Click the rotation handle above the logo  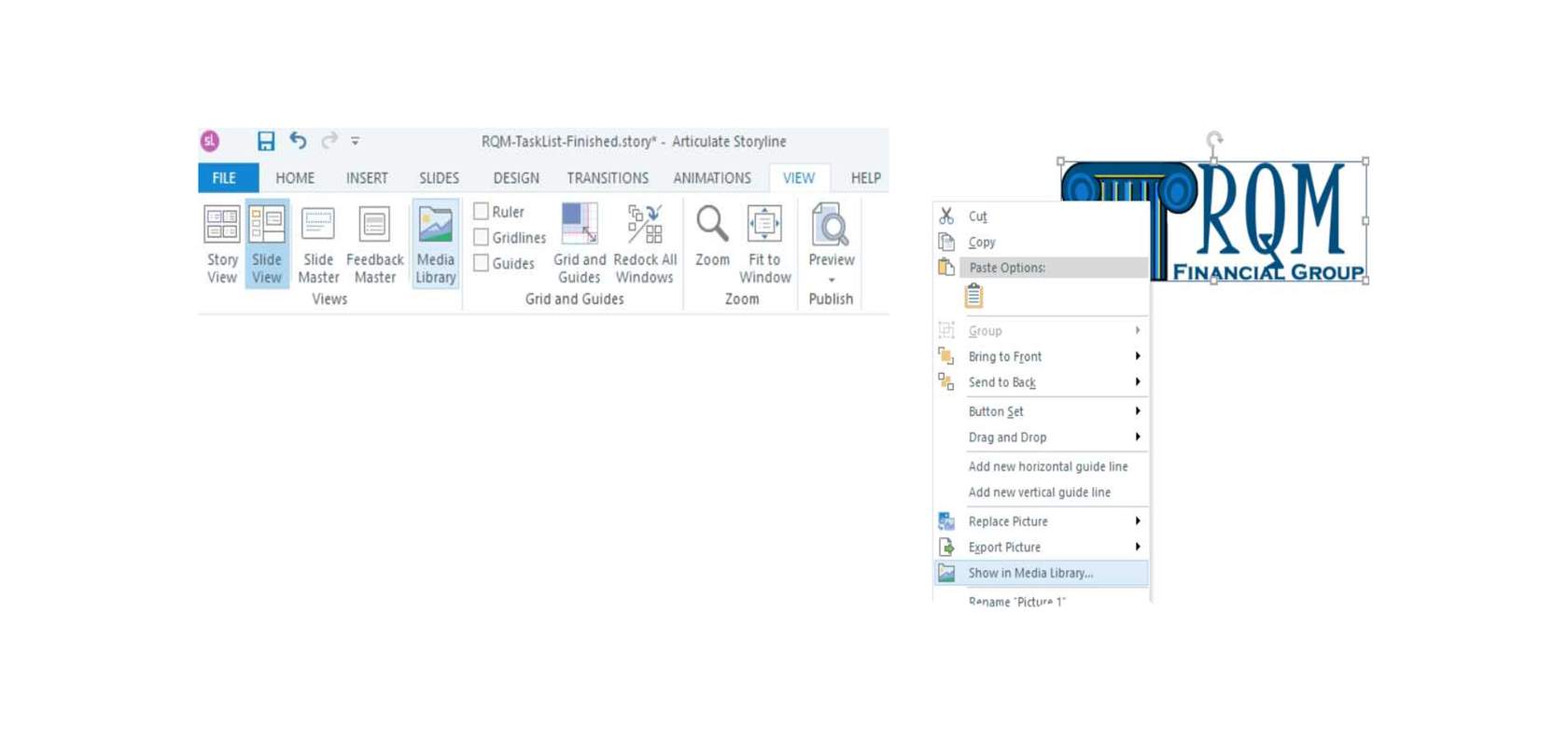pyautogui.click(x=1214, y=139)
